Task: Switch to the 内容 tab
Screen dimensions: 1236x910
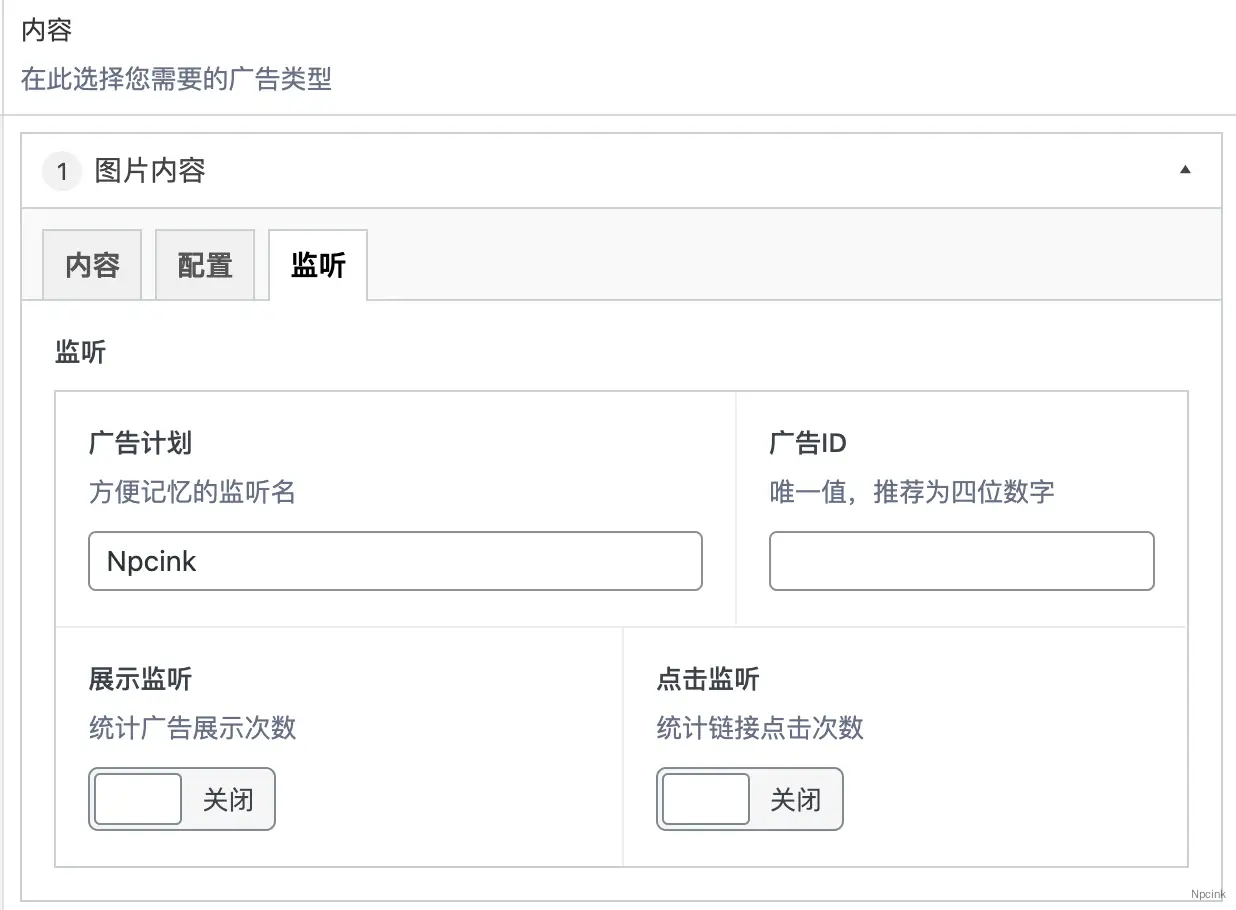Action: tap(92, 265)
